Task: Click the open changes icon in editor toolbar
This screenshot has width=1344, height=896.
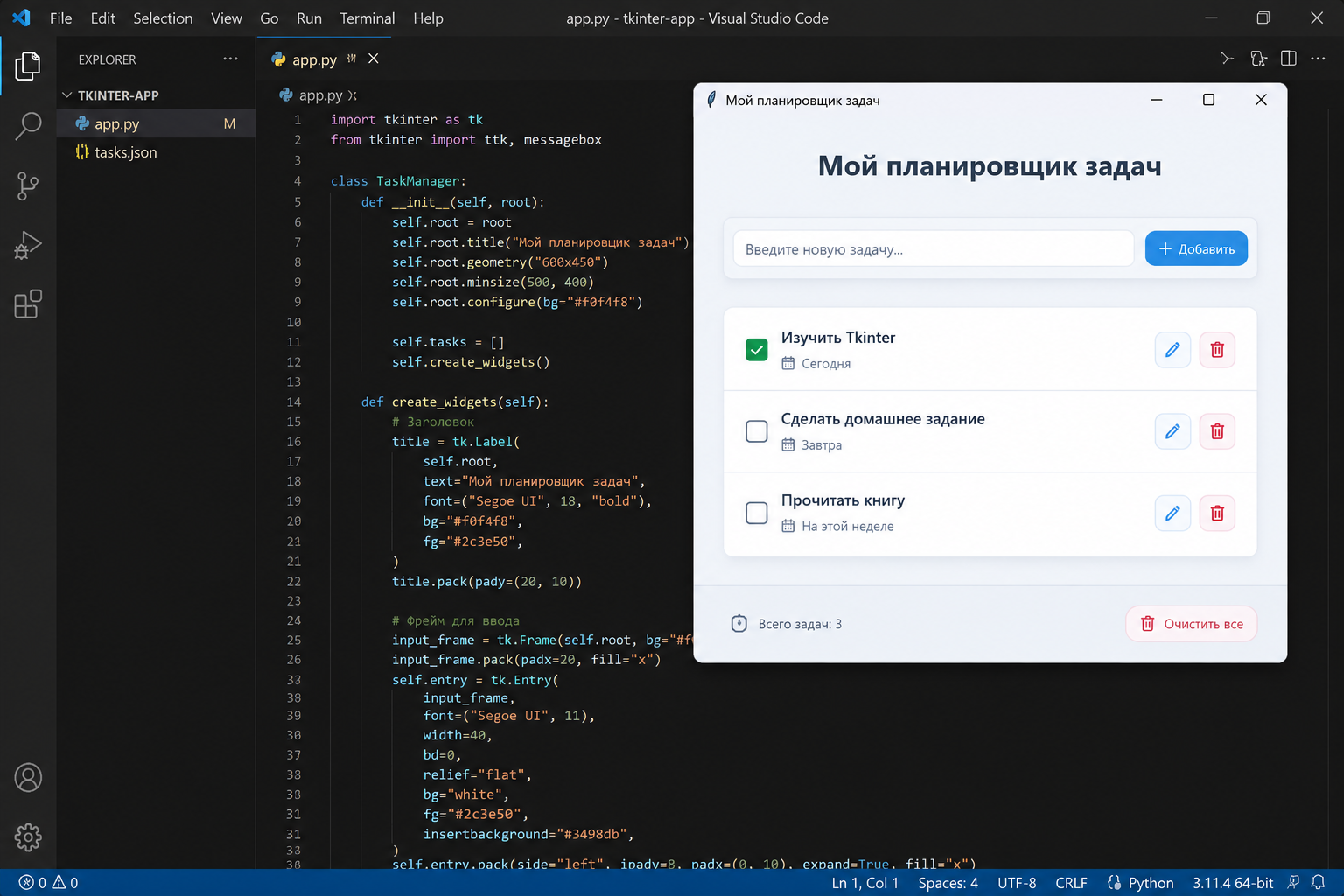Action: coord(1258,59)
